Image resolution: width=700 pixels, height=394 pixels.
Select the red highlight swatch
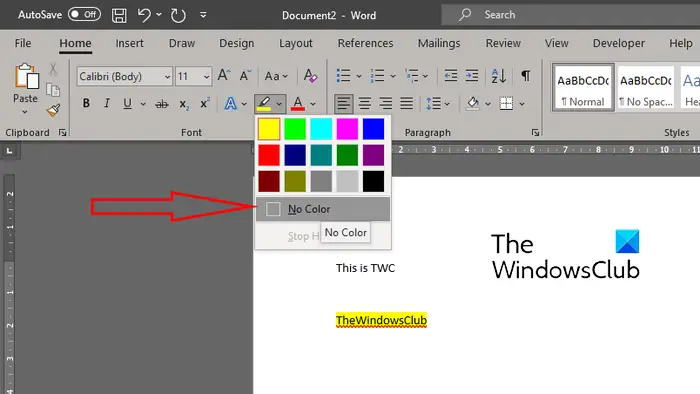coord(269,155)
